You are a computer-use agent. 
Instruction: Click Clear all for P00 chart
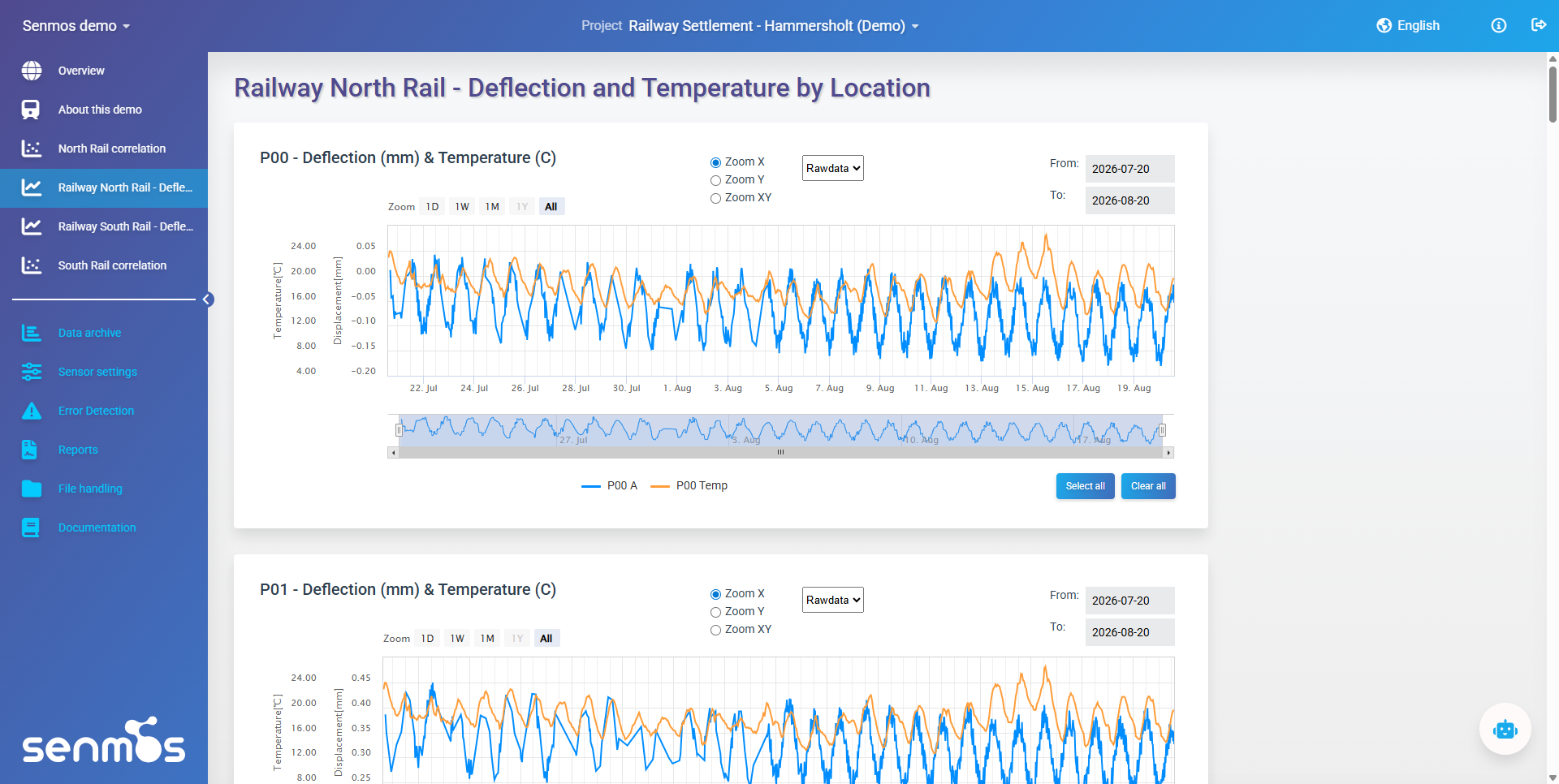[1148, 486]
